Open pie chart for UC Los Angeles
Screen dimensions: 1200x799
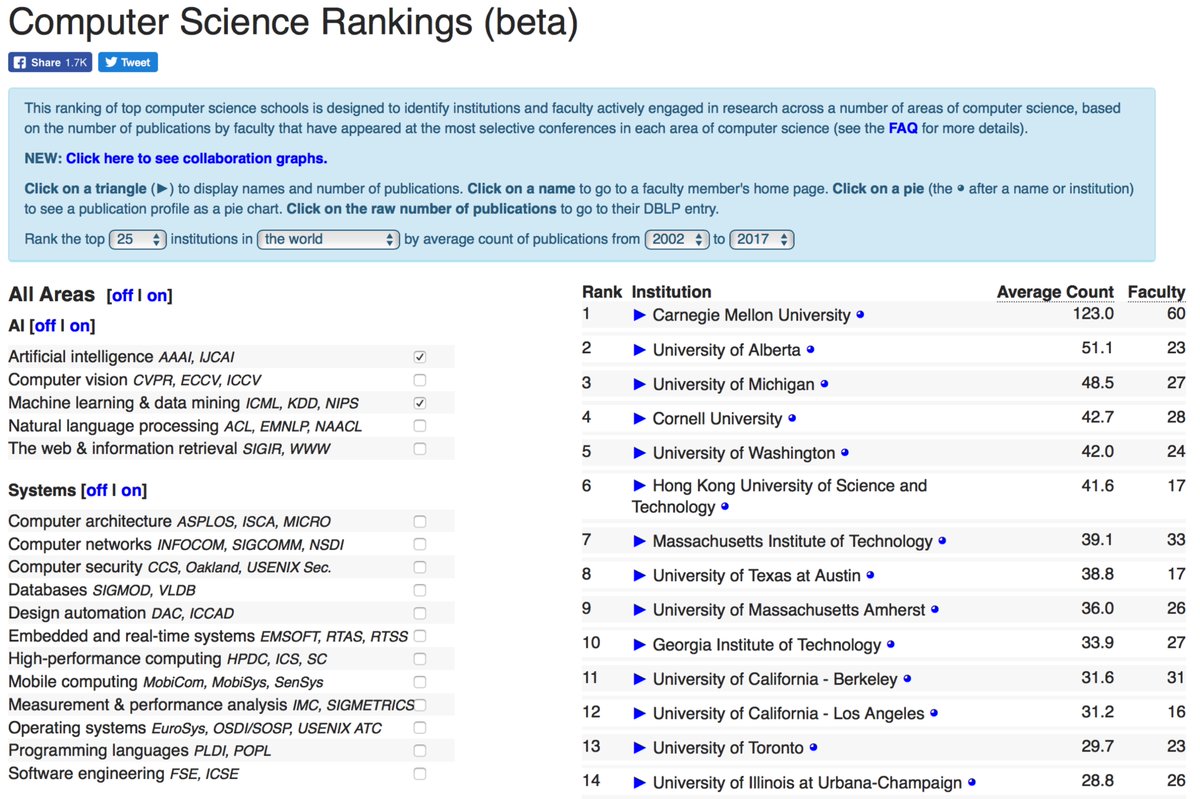coord(934,714)
